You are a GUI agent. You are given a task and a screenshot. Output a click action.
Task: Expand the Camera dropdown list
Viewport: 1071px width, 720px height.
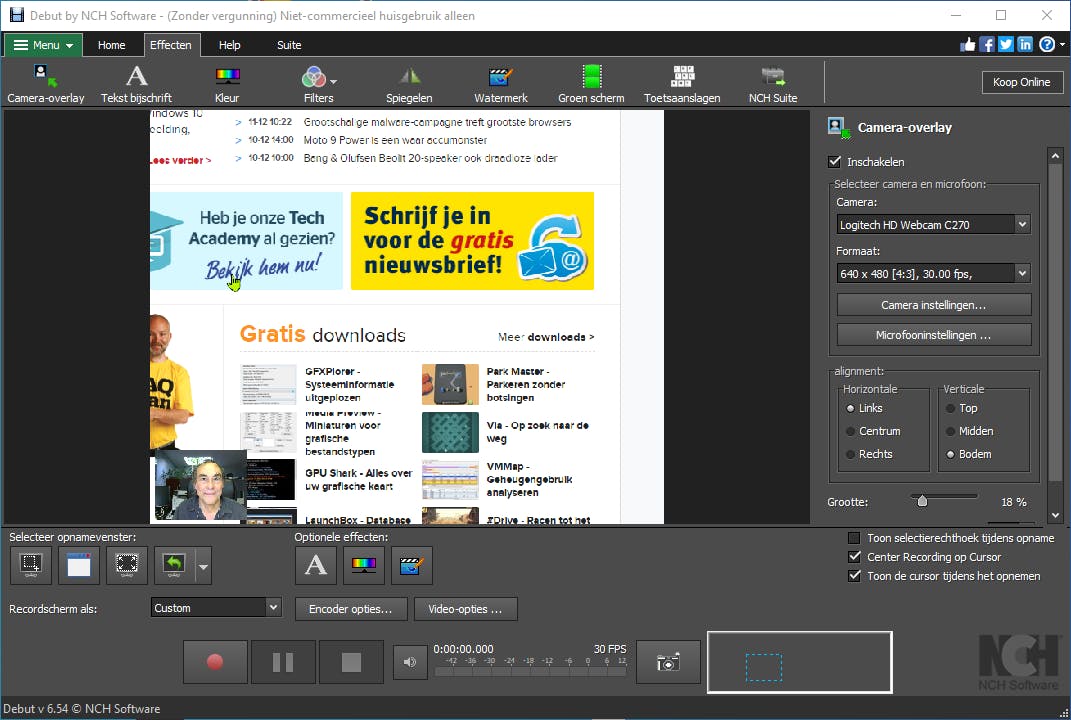(x=1021, y=225)
